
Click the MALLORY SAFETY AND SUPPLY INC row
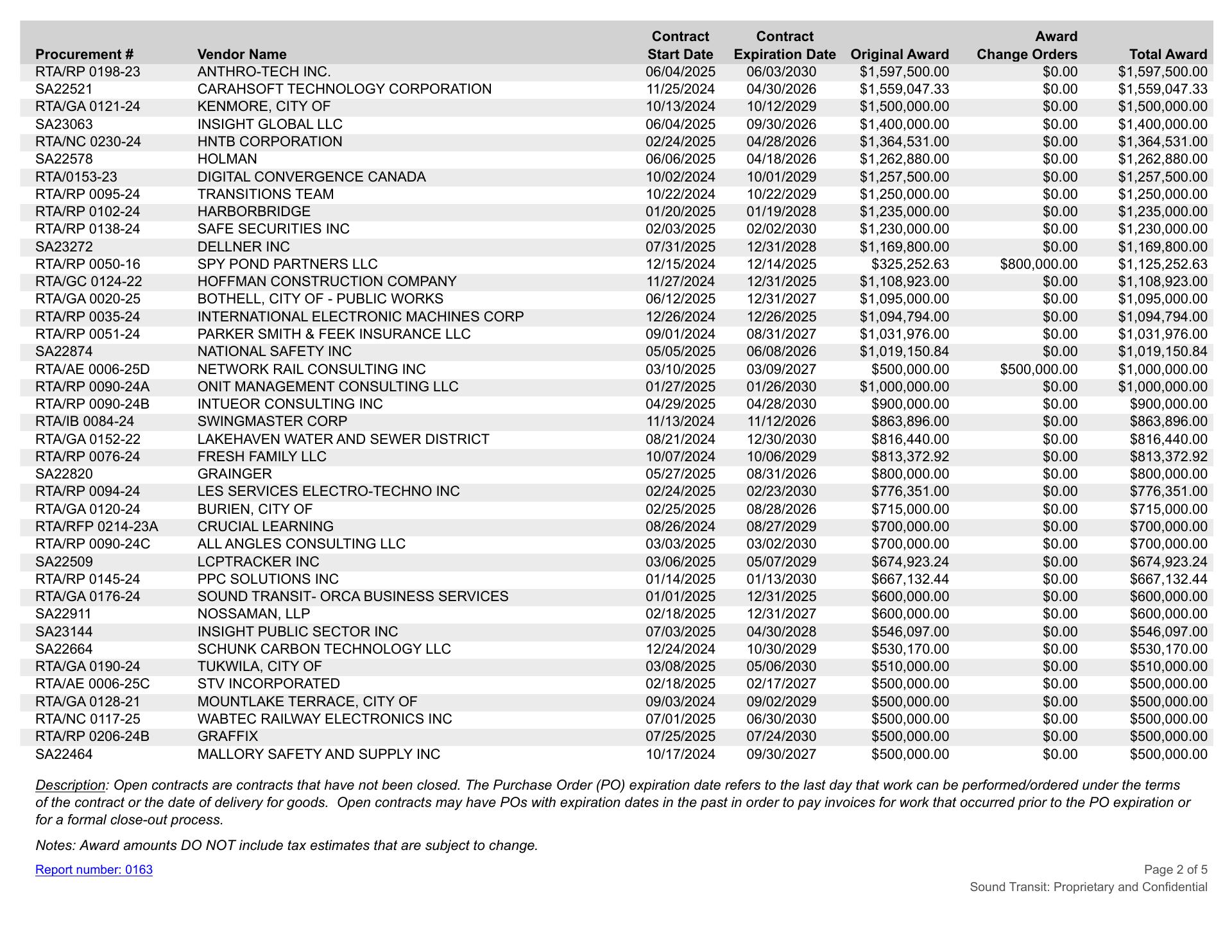pos(318,754)
